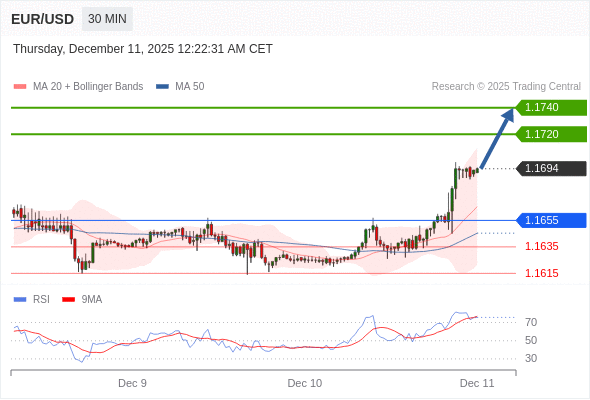Click the Dec 11 date axis label
590x400 pixels.
(477, 383)
